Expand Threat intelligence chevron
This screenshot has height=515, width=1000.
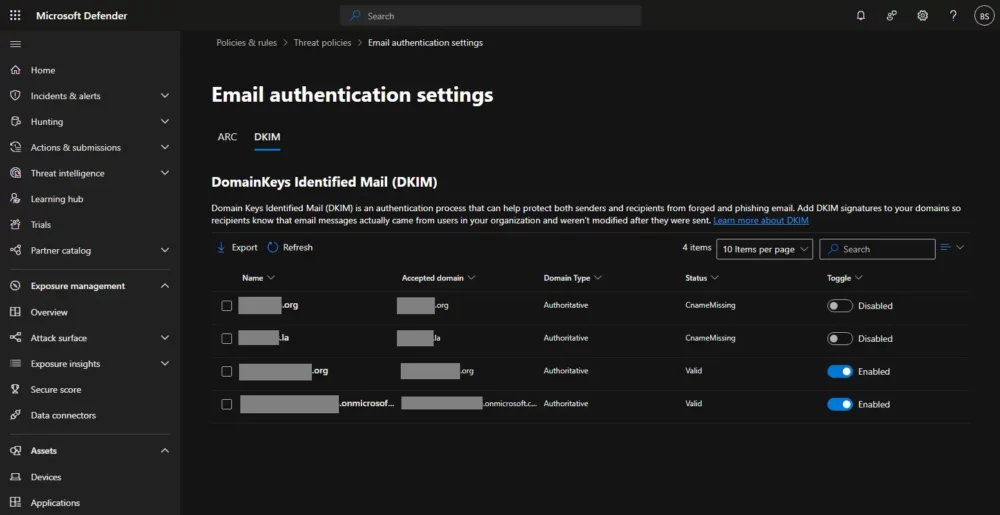(x=165, y=173)
